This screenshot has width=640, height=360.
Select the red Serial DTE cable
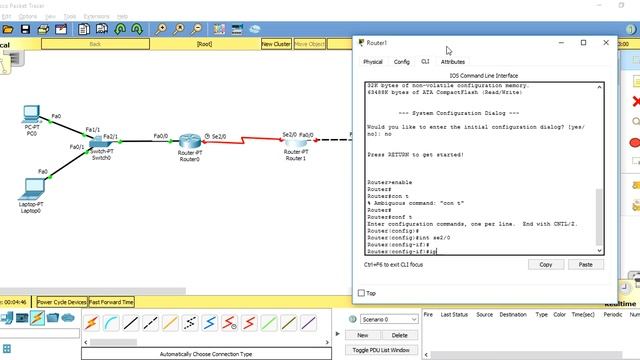(x=249, y=323)
